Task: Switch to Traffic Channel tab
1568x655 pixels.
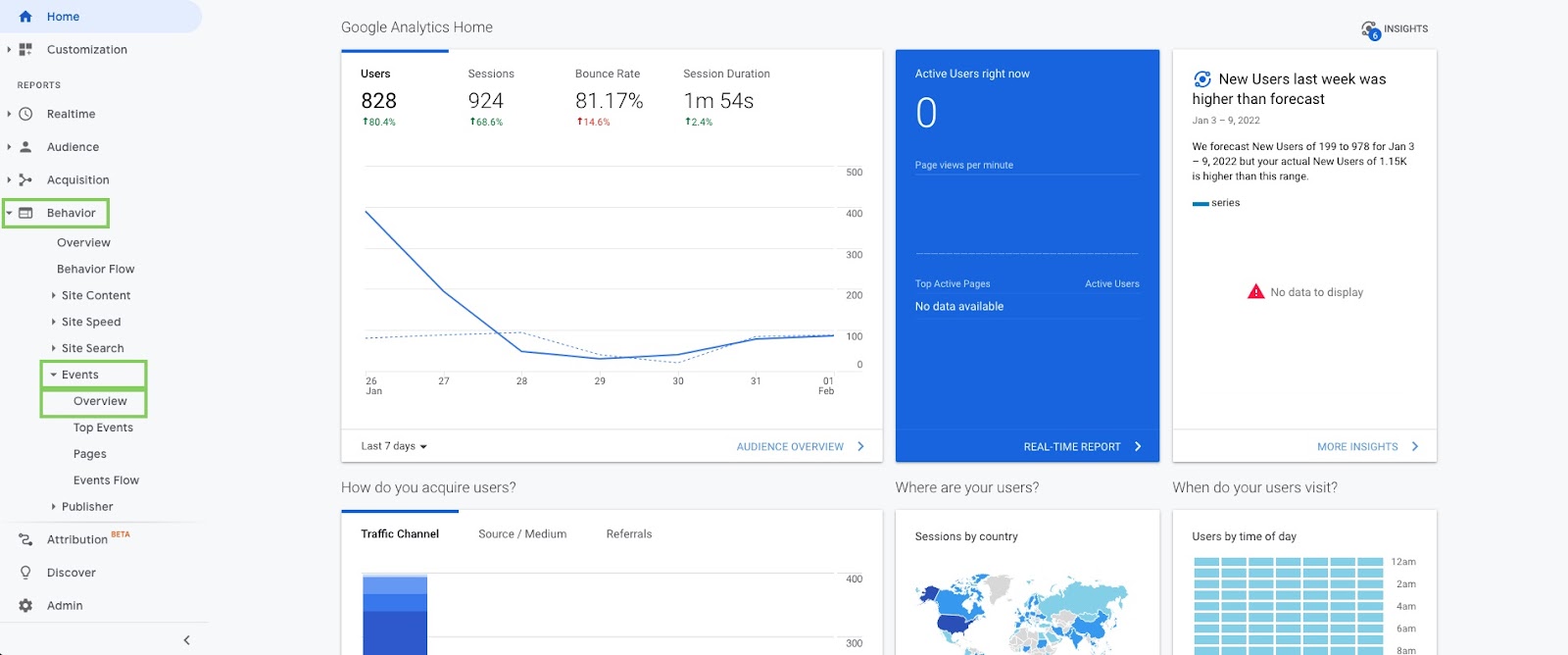Action: [400, 534]
